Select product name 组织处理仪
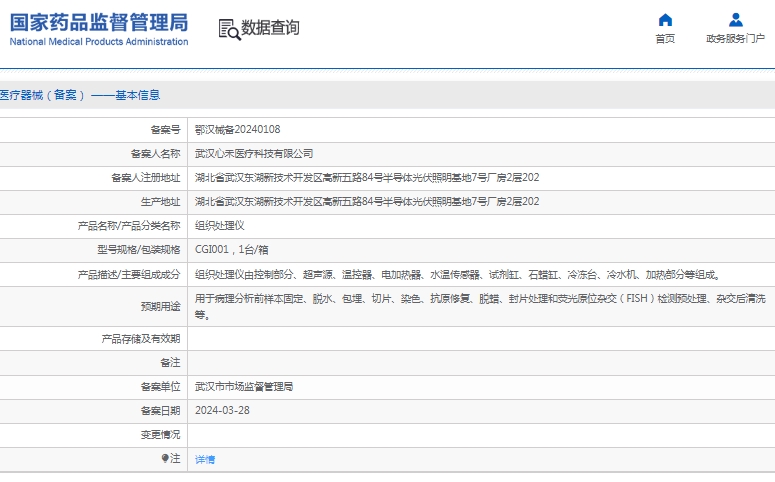 point(219,226)
